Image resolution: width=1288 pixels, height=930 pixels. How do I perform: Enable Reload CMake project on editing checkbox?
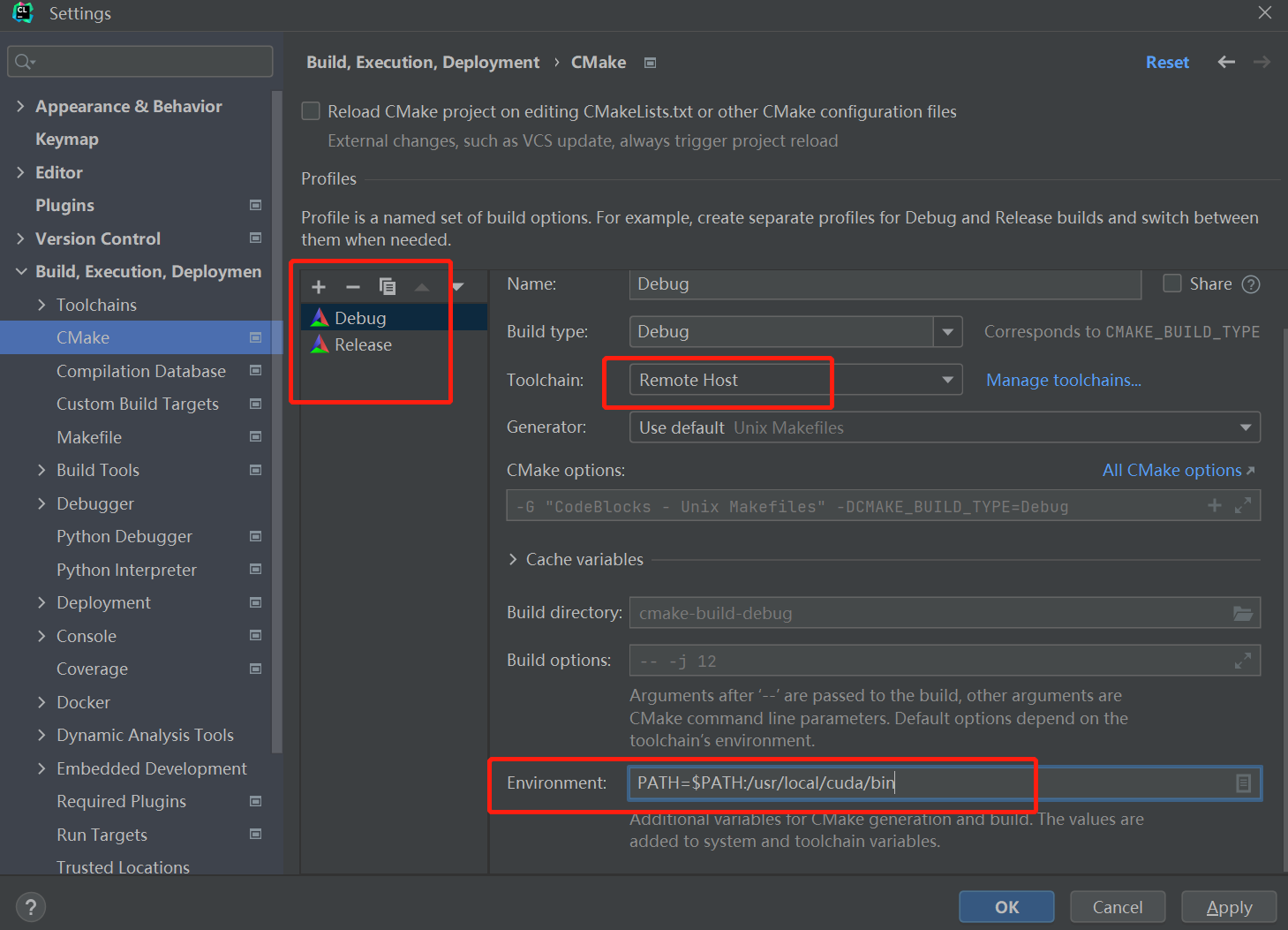click(311, 111)
